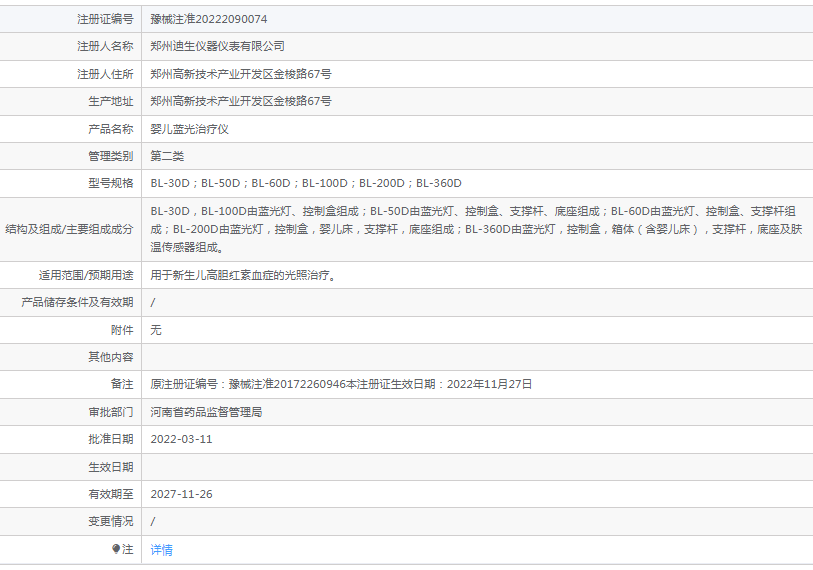The image size is (813, 570).
Task: Select the slash value in the 产品储存条件及有效期 row
Action: [x=152, y=302]
